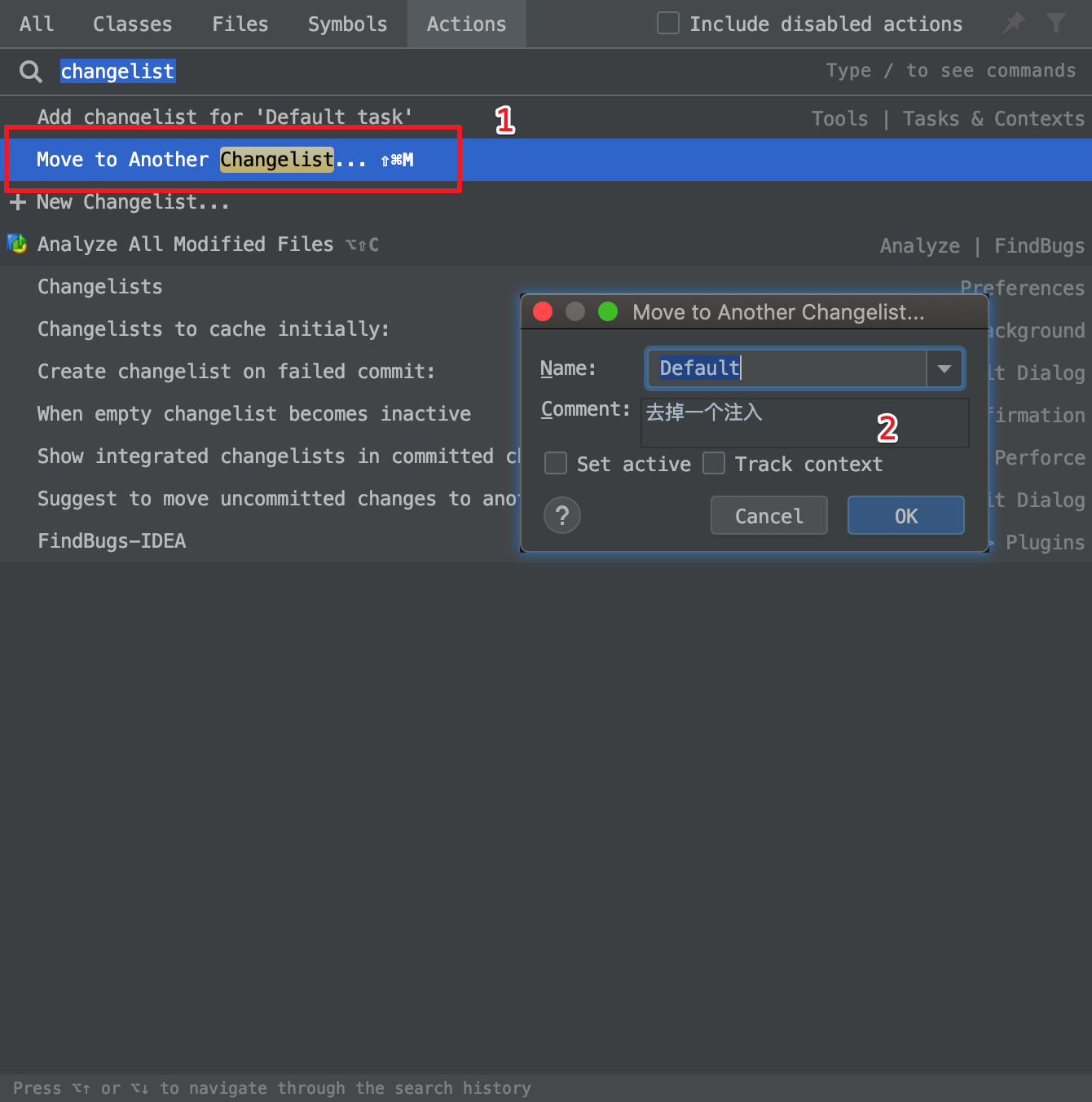Enable Track context

coord(714,463)
